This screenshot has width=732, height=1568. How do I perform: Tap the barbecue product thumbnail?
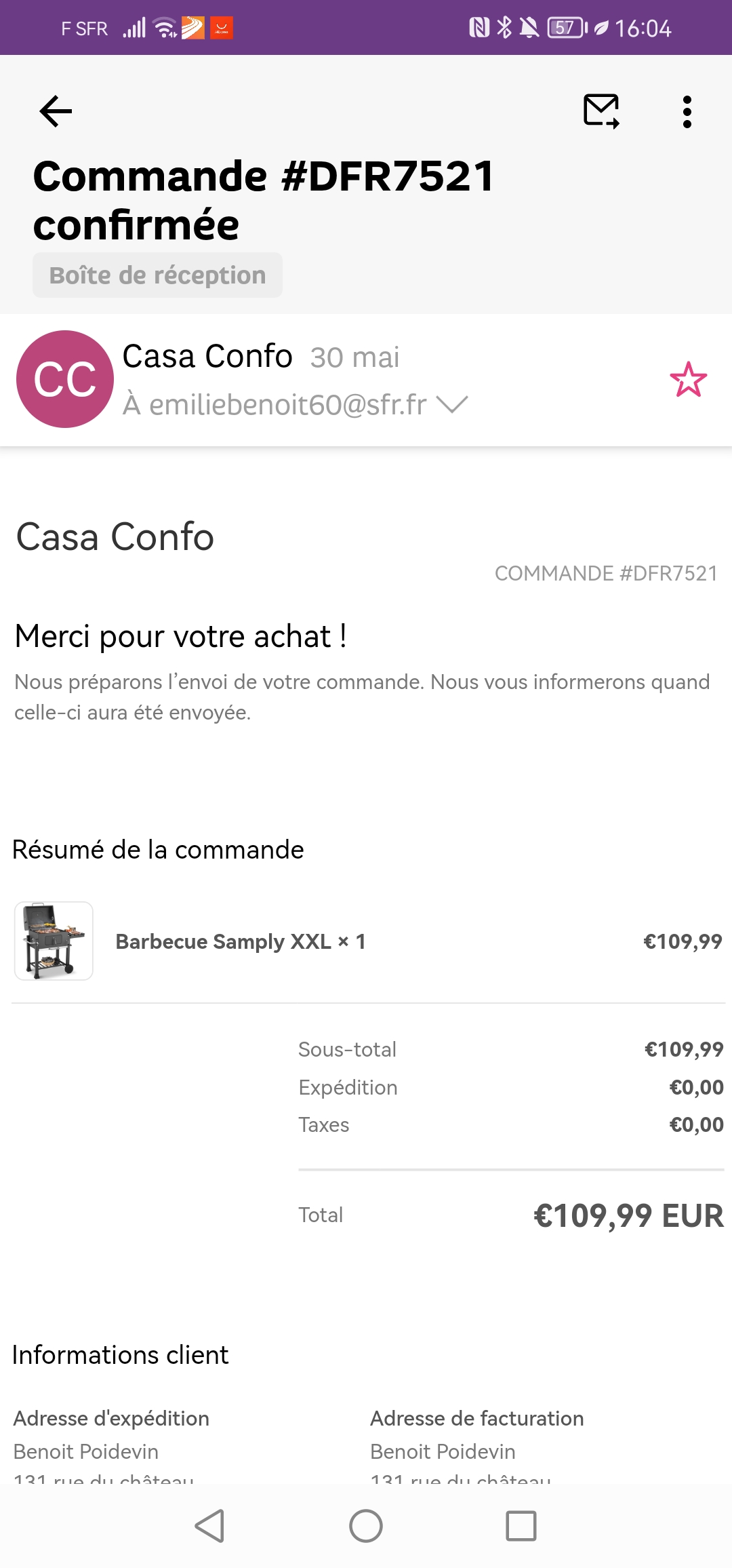(x=54, y=941)
